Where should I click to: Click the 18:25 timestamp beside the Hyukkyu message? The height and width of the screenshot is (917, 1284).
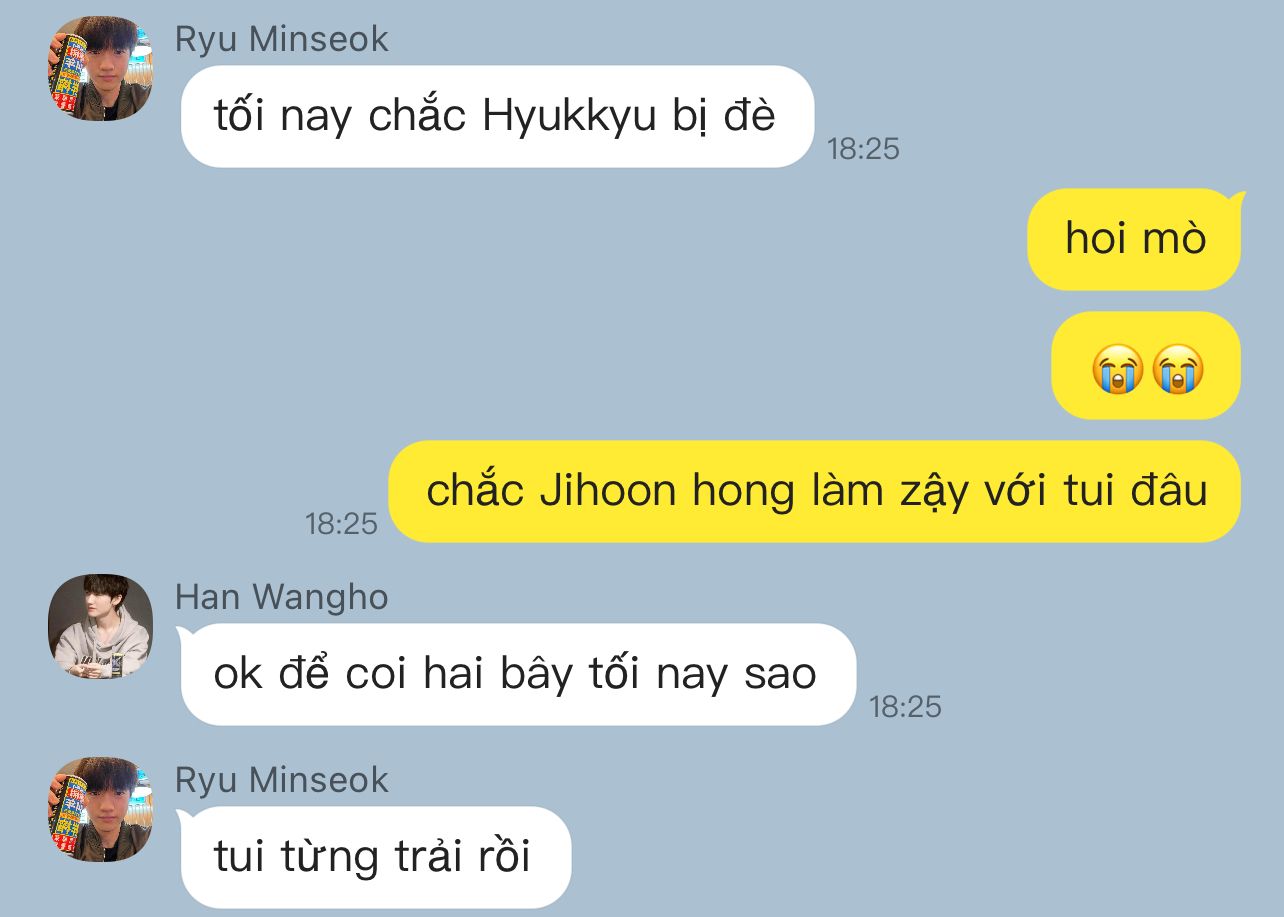pos(864,149)
